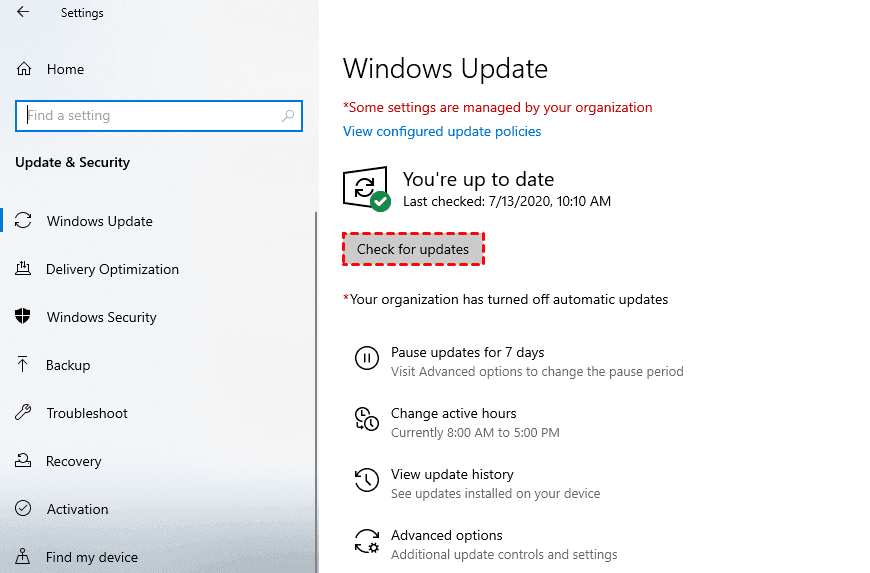Open the Windows Update section
The height and width of the screenshot is (573, 870).
coord(99,221)
